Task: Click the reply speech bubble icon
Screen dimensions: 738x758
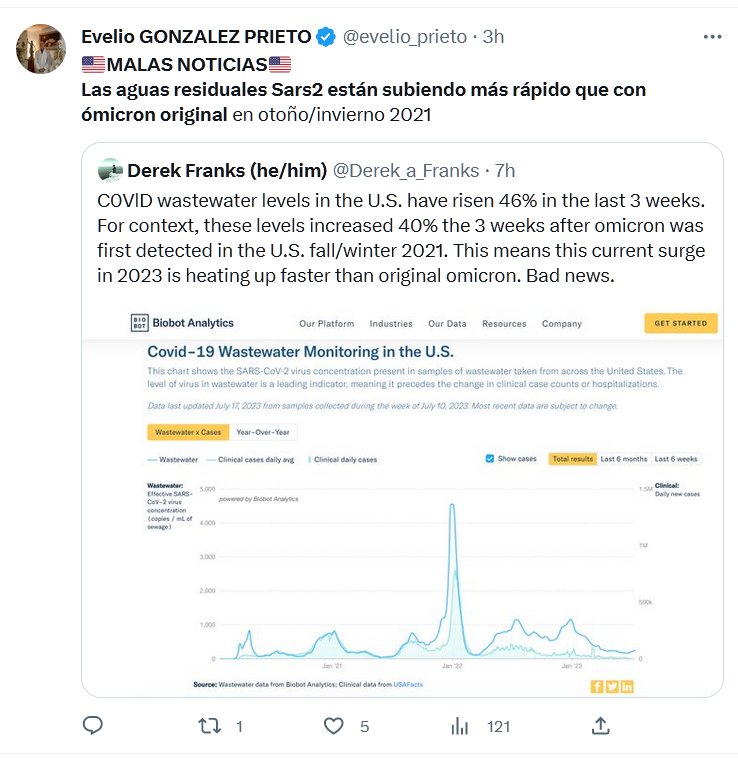Action: (x=92, y=726)
